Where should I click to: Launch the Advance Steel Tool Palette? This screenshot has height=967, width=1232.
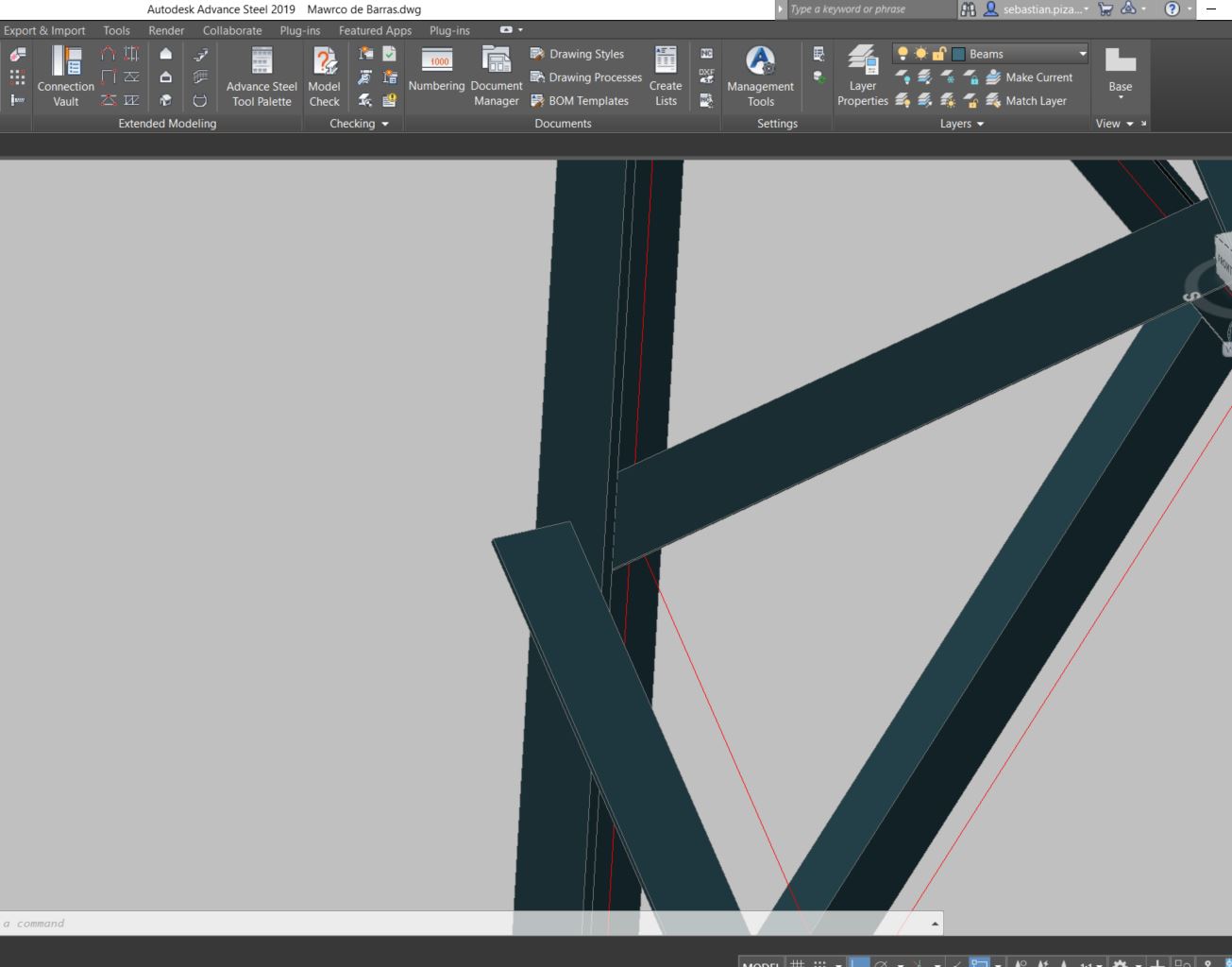click(261, 76)
